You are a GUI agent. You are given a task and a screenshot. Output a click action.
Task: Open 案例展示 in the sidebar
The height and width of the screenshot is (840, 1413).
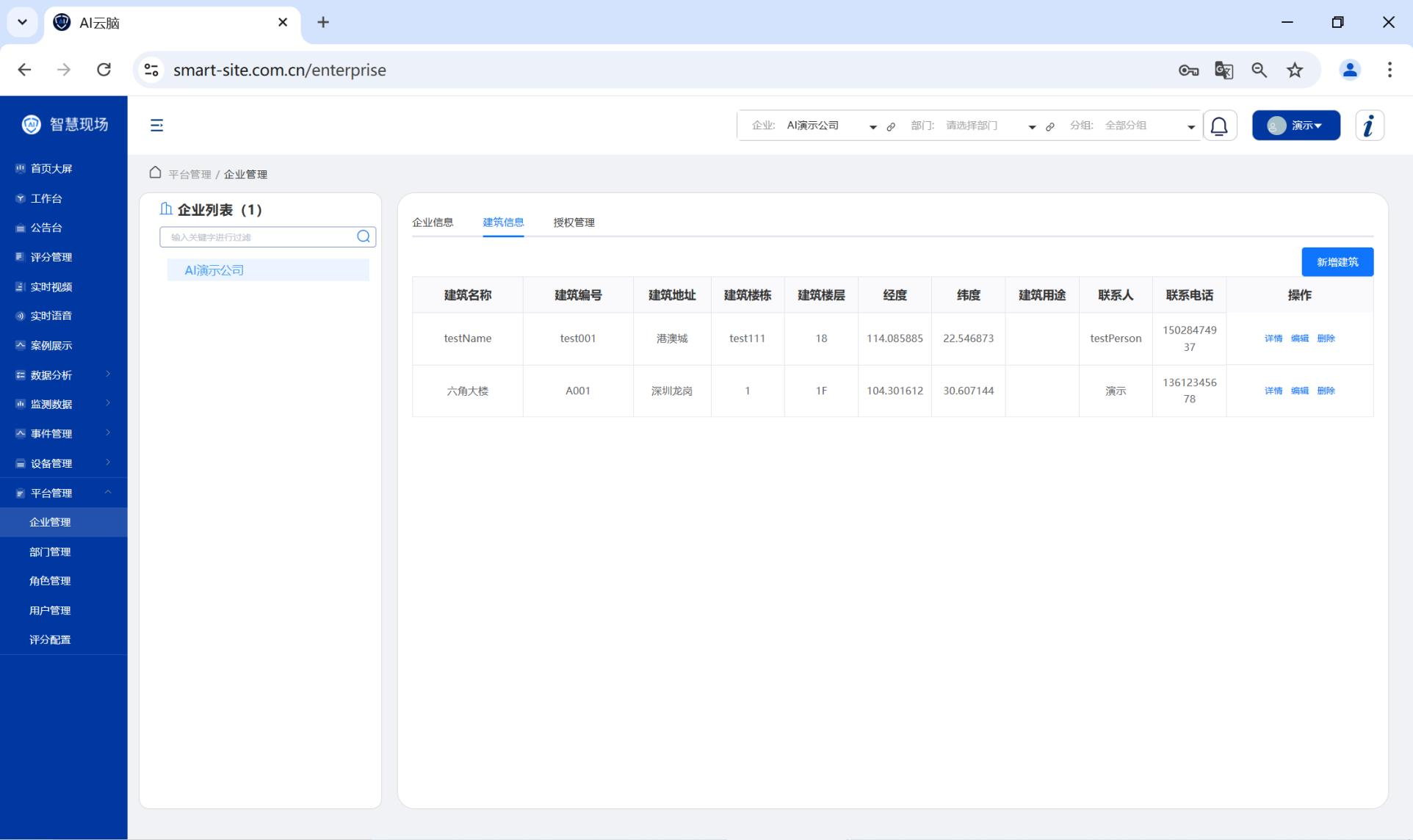coord(63,345)
